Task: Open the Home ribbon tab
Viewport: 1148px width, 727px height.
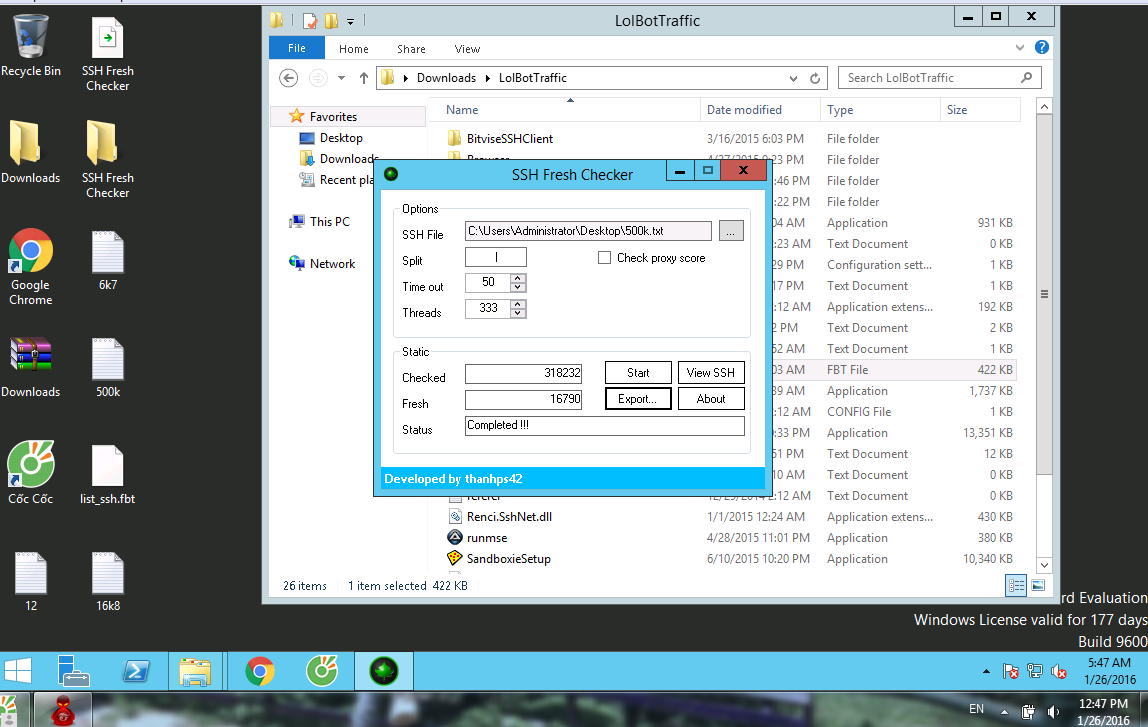Action: pos(353,49)
